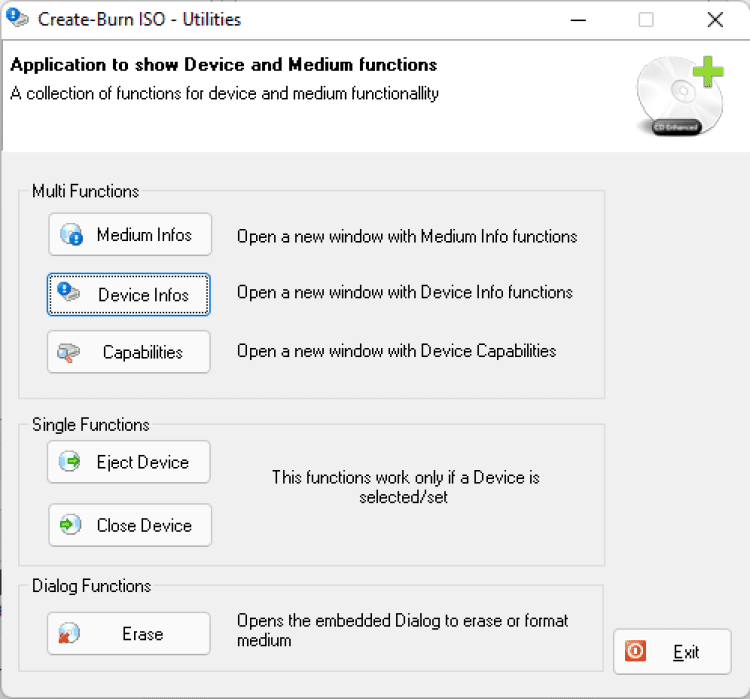The width and height of the screenshot is (750, 699).
Task: Click the drive icon on the Capabilities button
Action: pos(70,352)
